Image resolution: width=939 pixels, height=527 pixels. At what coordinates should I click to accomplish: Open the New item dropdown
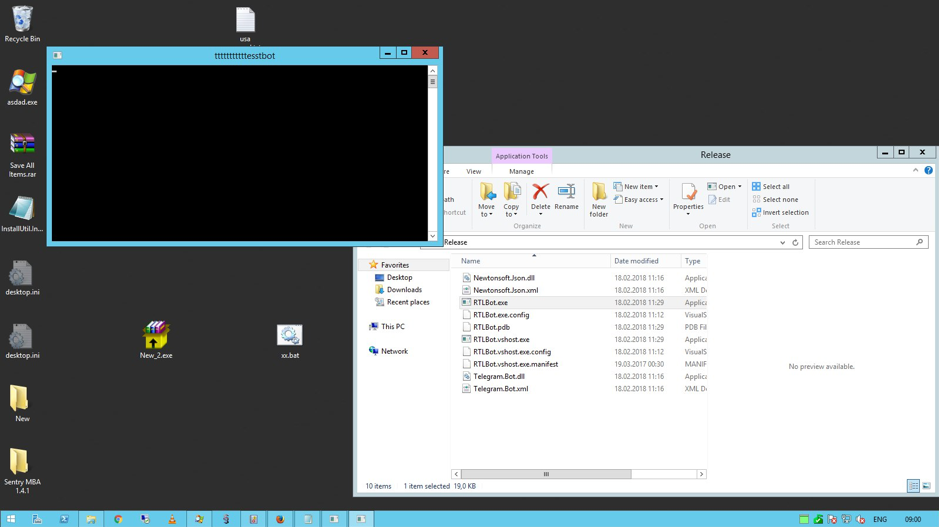coord(636,186)
